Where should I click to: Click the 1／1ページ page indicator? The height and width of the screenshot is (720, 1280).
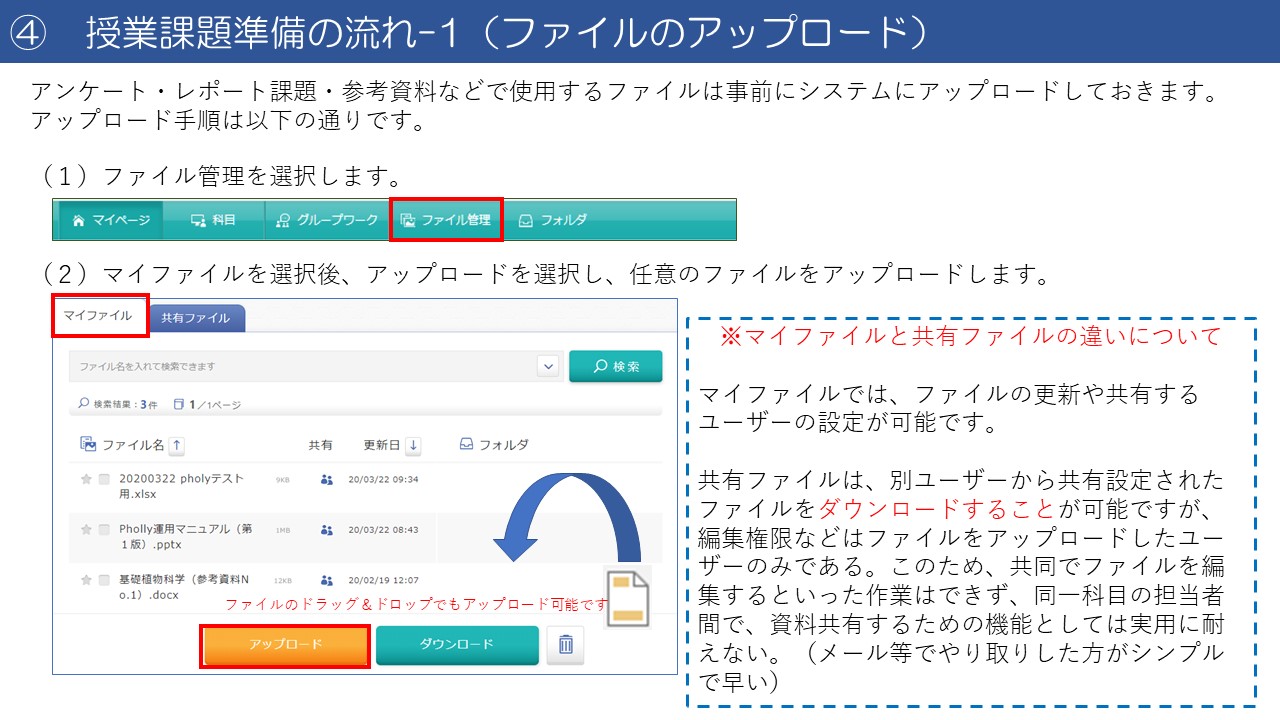pos(208,405)
